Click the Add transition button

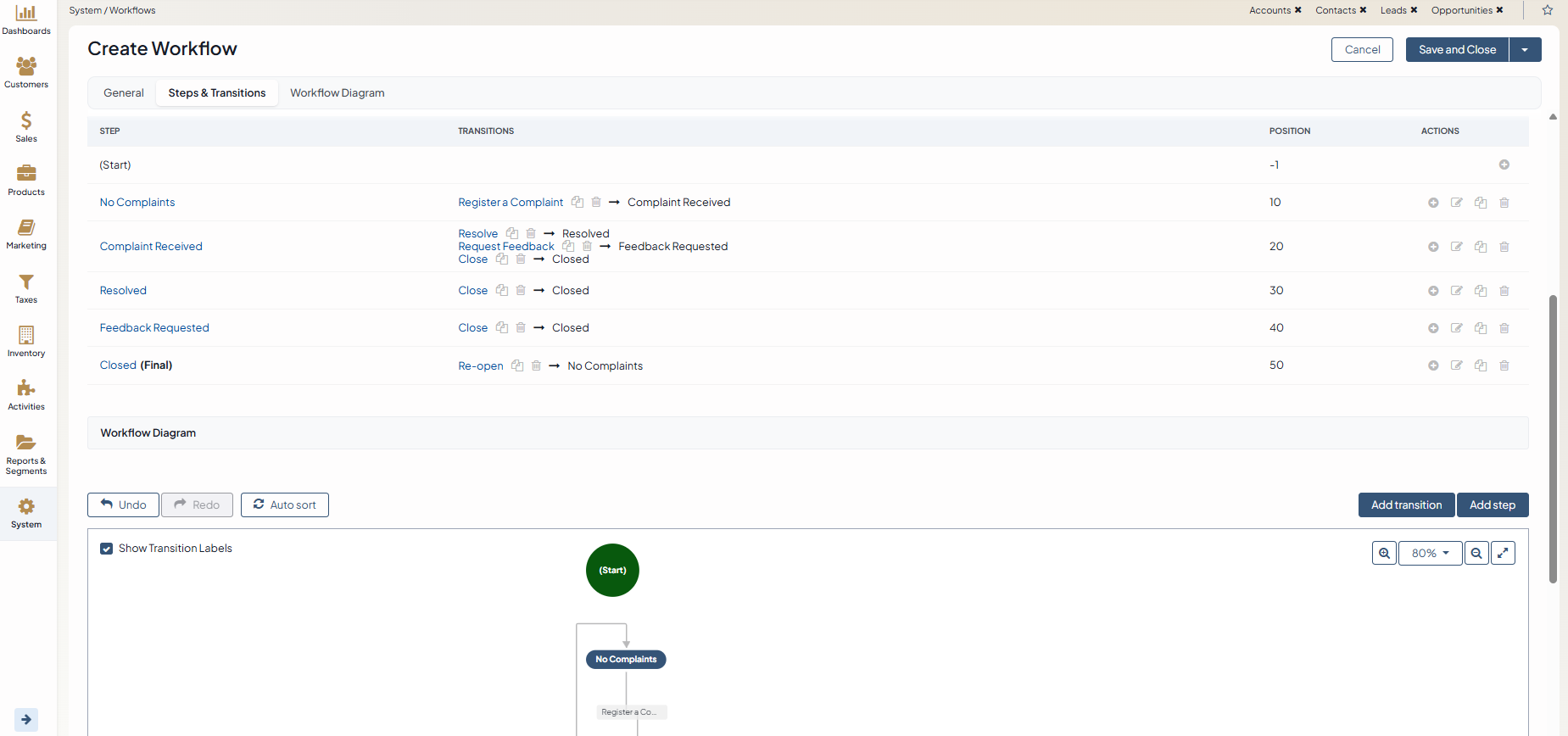coord(1406,505)
